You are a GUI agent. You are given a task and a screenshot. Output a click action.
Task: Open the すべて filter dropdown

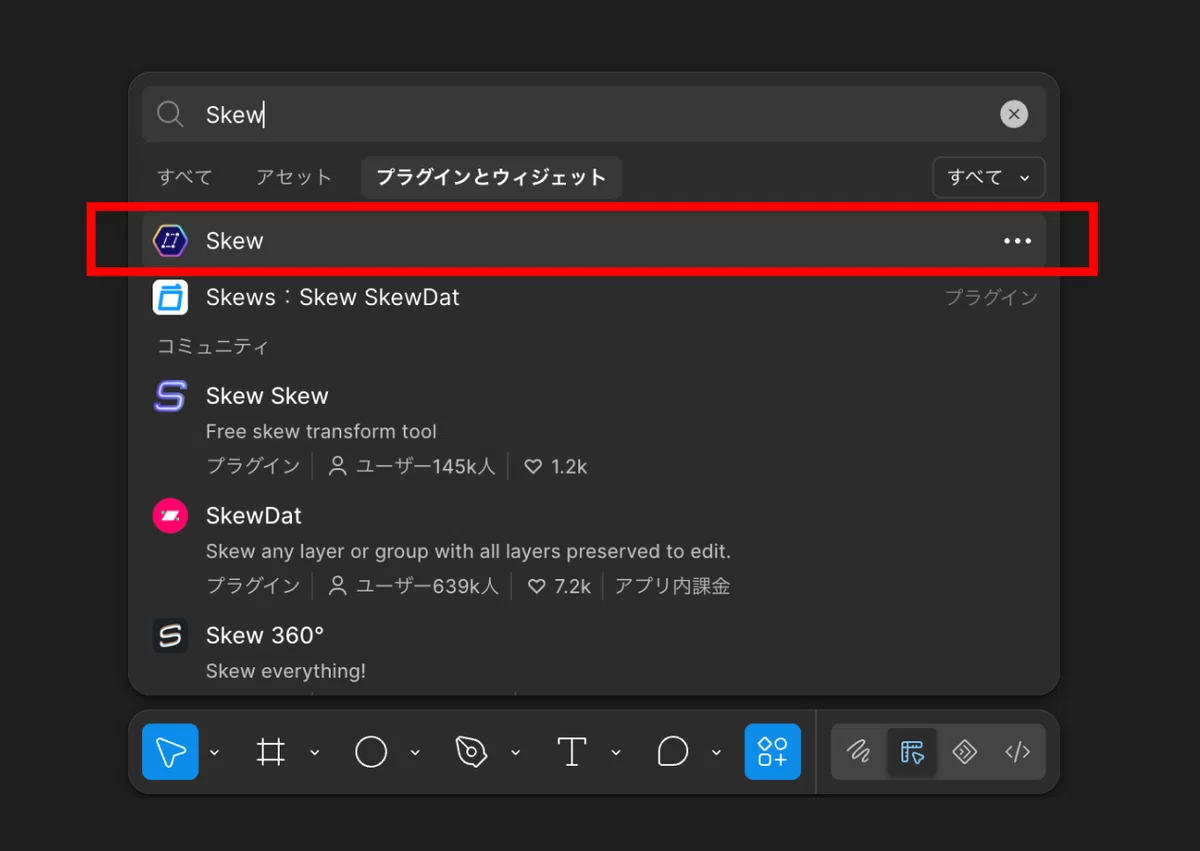click(989, 177)
